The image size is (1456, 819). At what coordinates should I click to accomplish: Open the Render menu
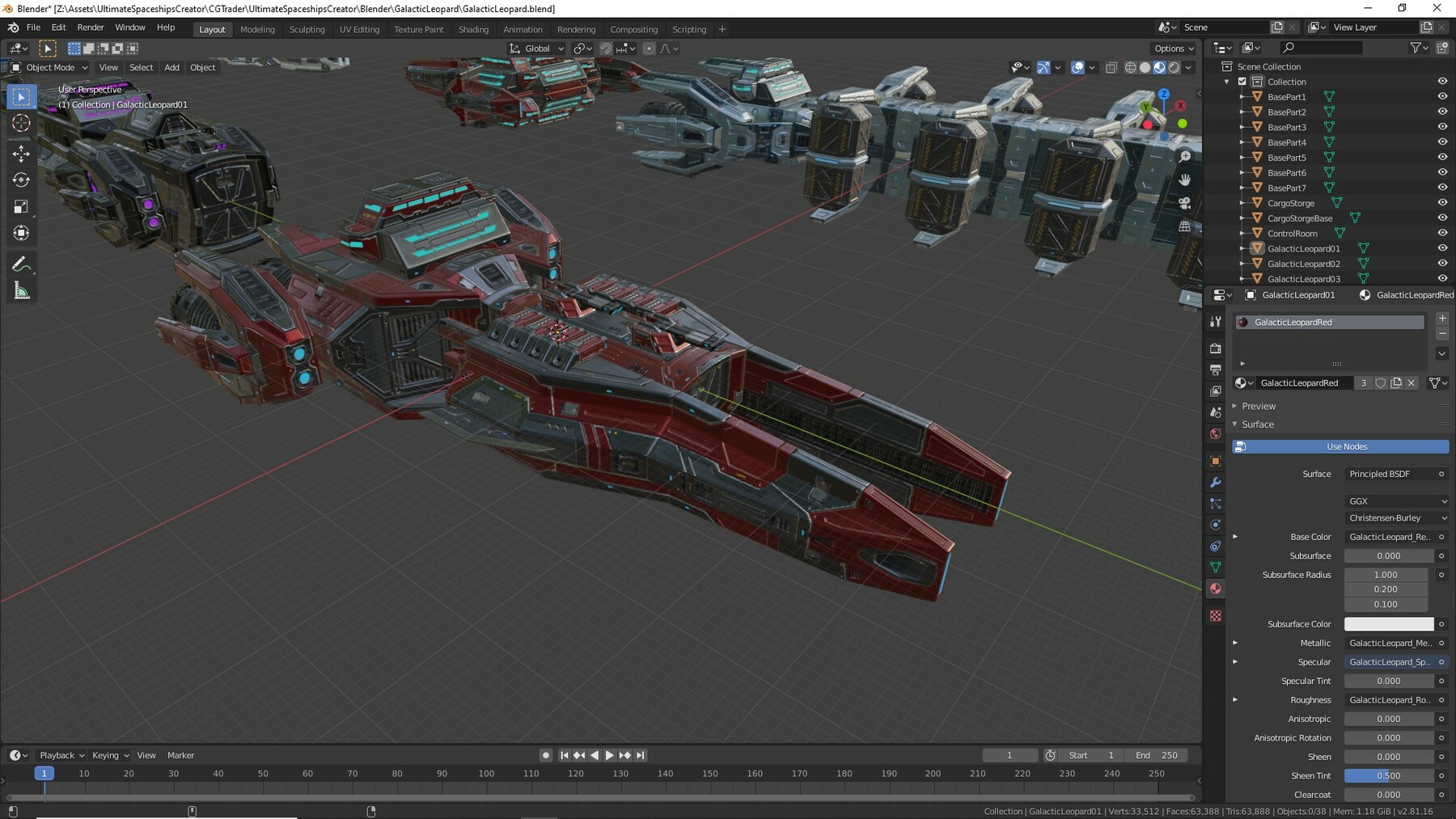tap(91, 27)
